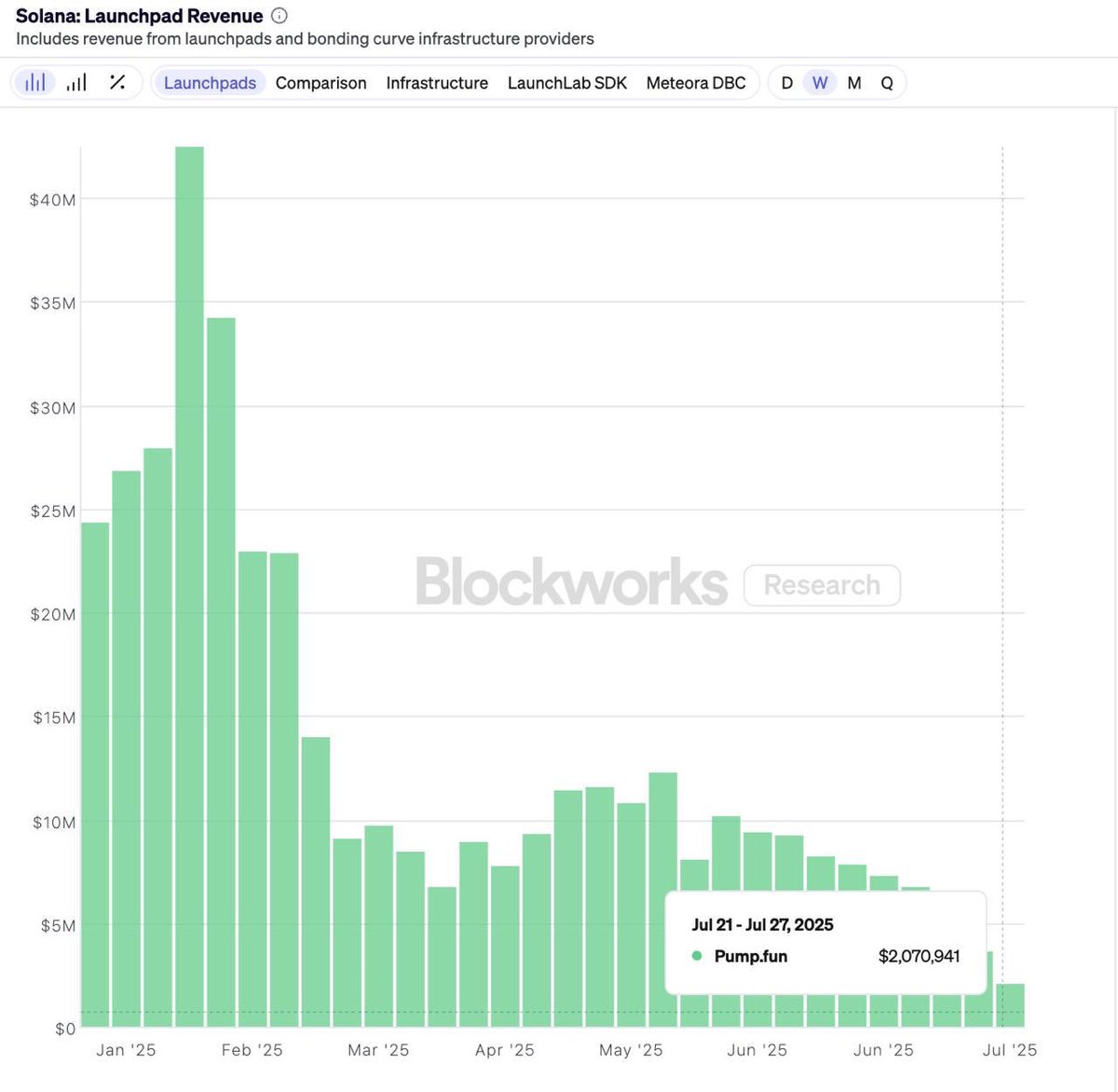This screenshot has width=1118, height=1092.
Task: Switch to the Infrastructure tab
Action: point(437,83)
